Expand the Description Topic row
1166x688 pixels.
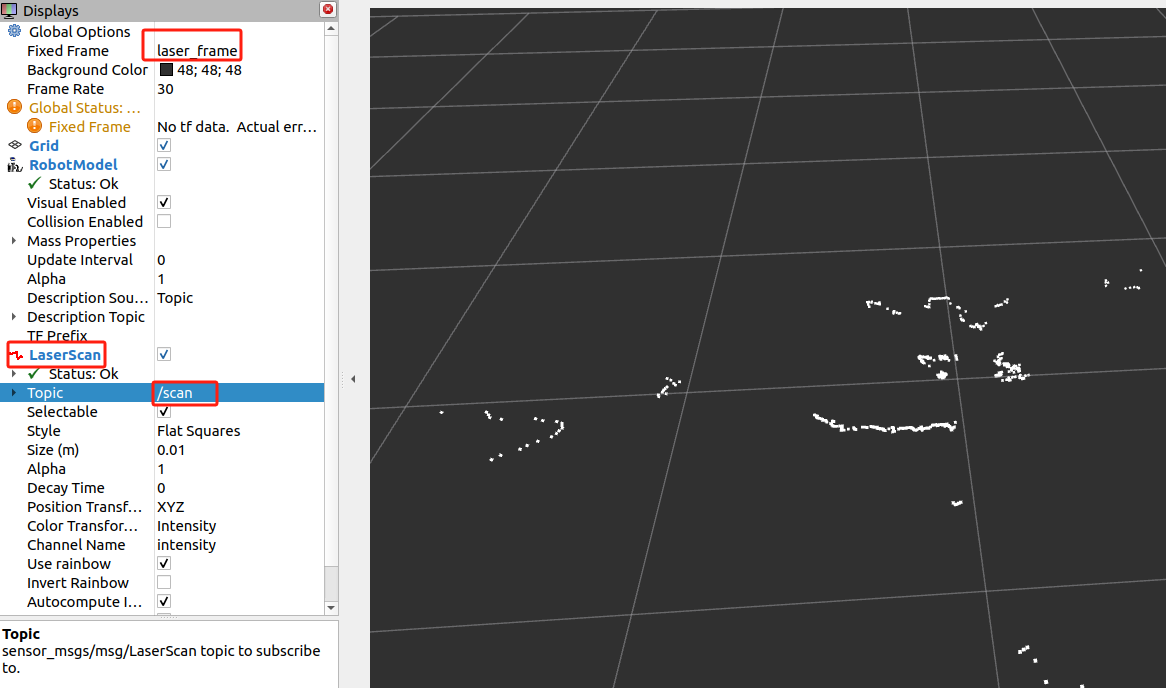13,316
